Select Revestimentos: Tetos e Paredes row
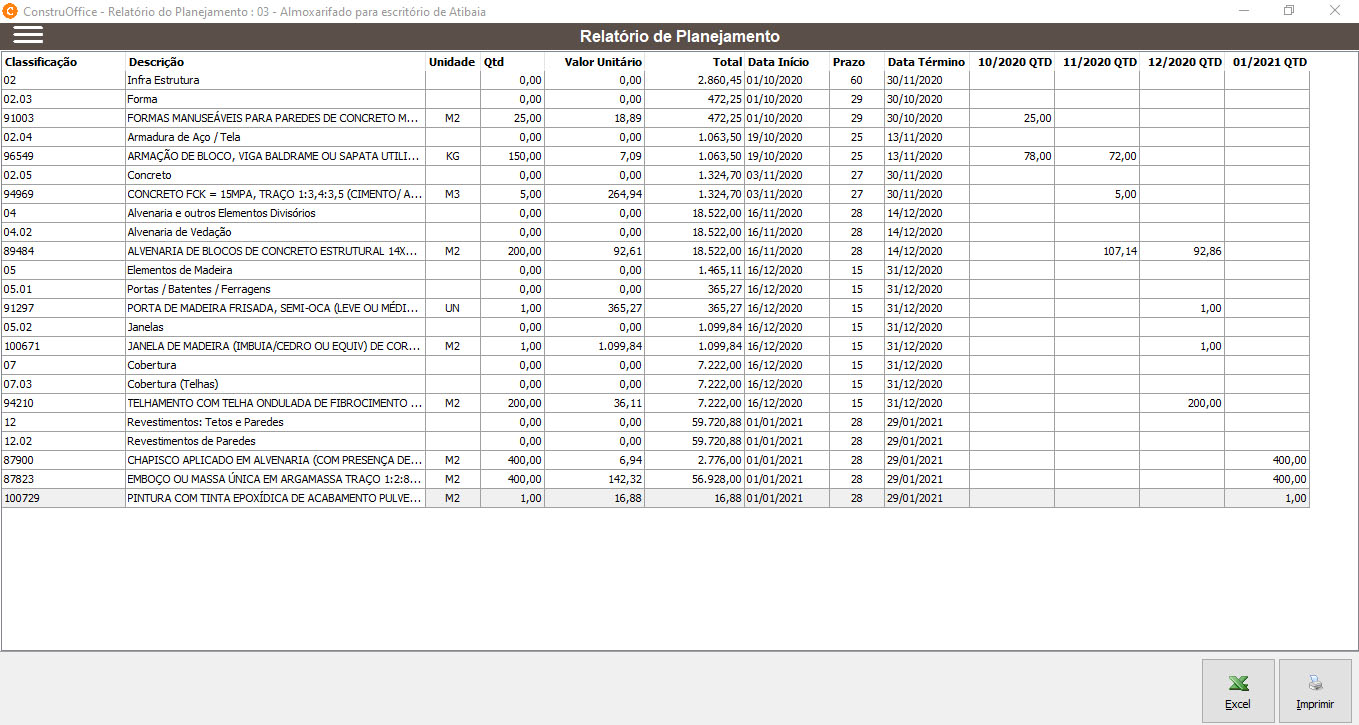Image resolution: width=1359 pixels, height=725 pixels. pos(655,422)
